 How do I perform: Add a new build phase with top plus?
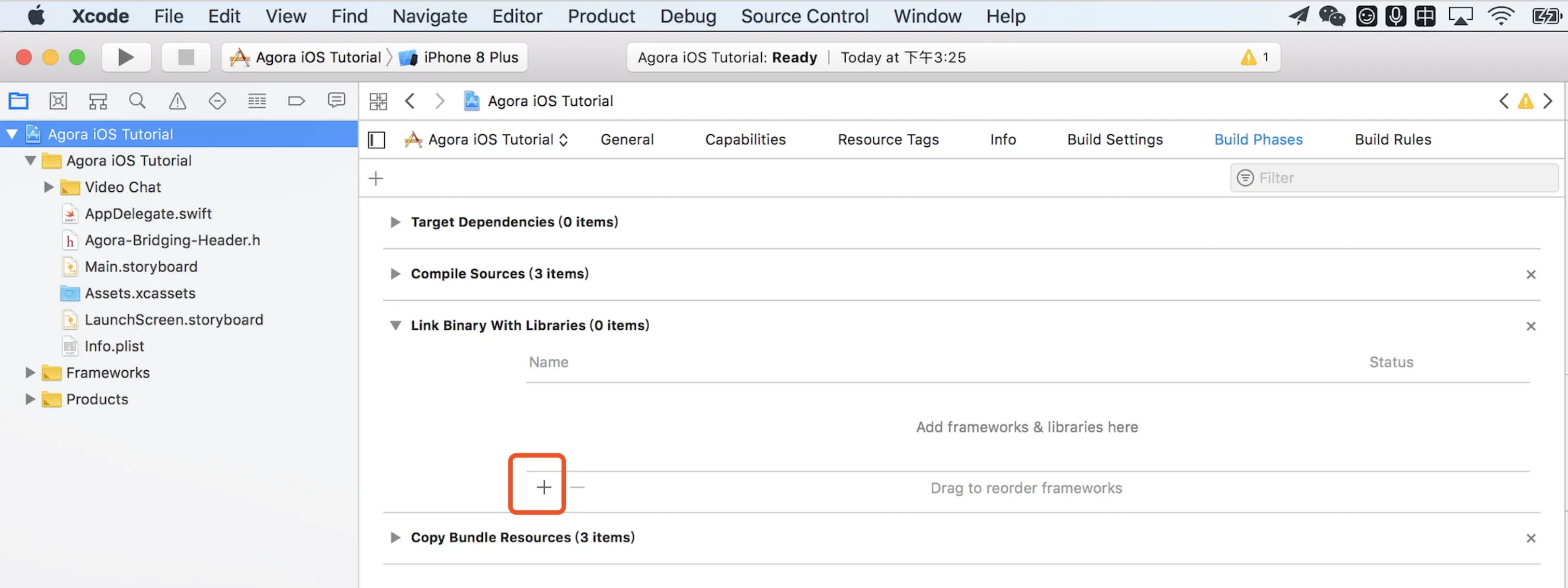(376, 178)
